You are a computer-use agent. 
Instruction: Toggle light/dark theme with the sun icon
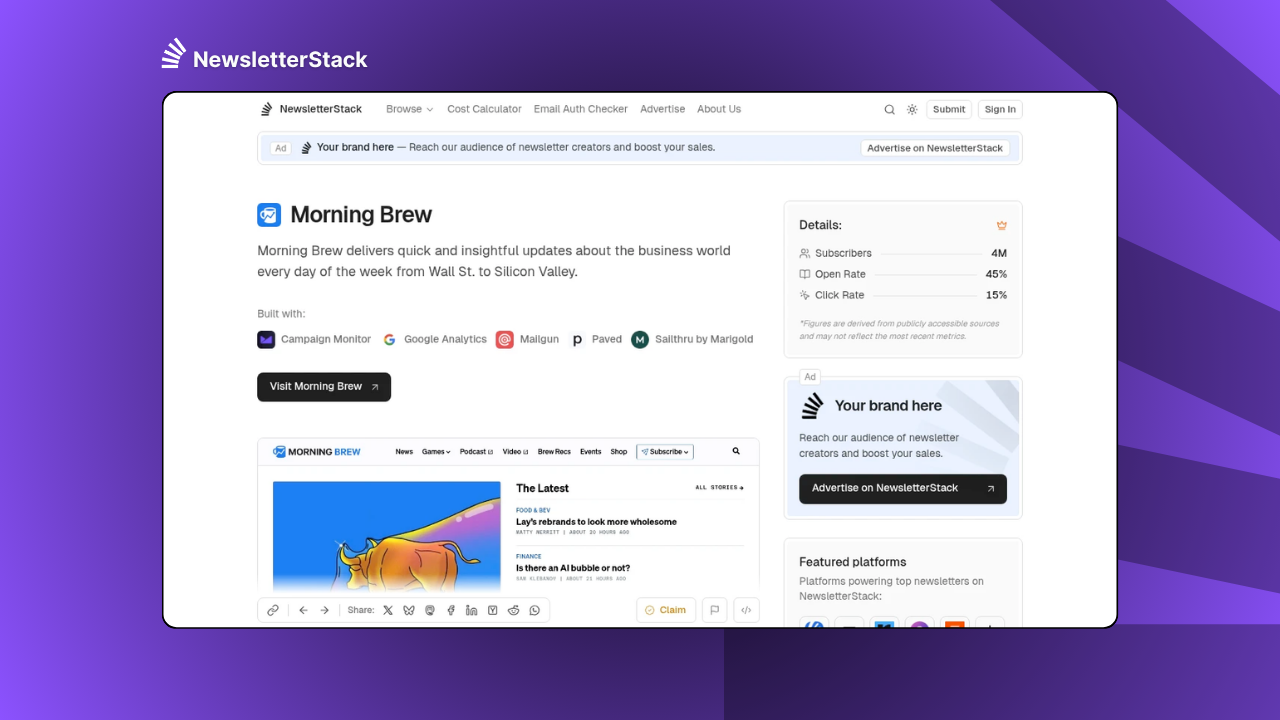point(912,109)
